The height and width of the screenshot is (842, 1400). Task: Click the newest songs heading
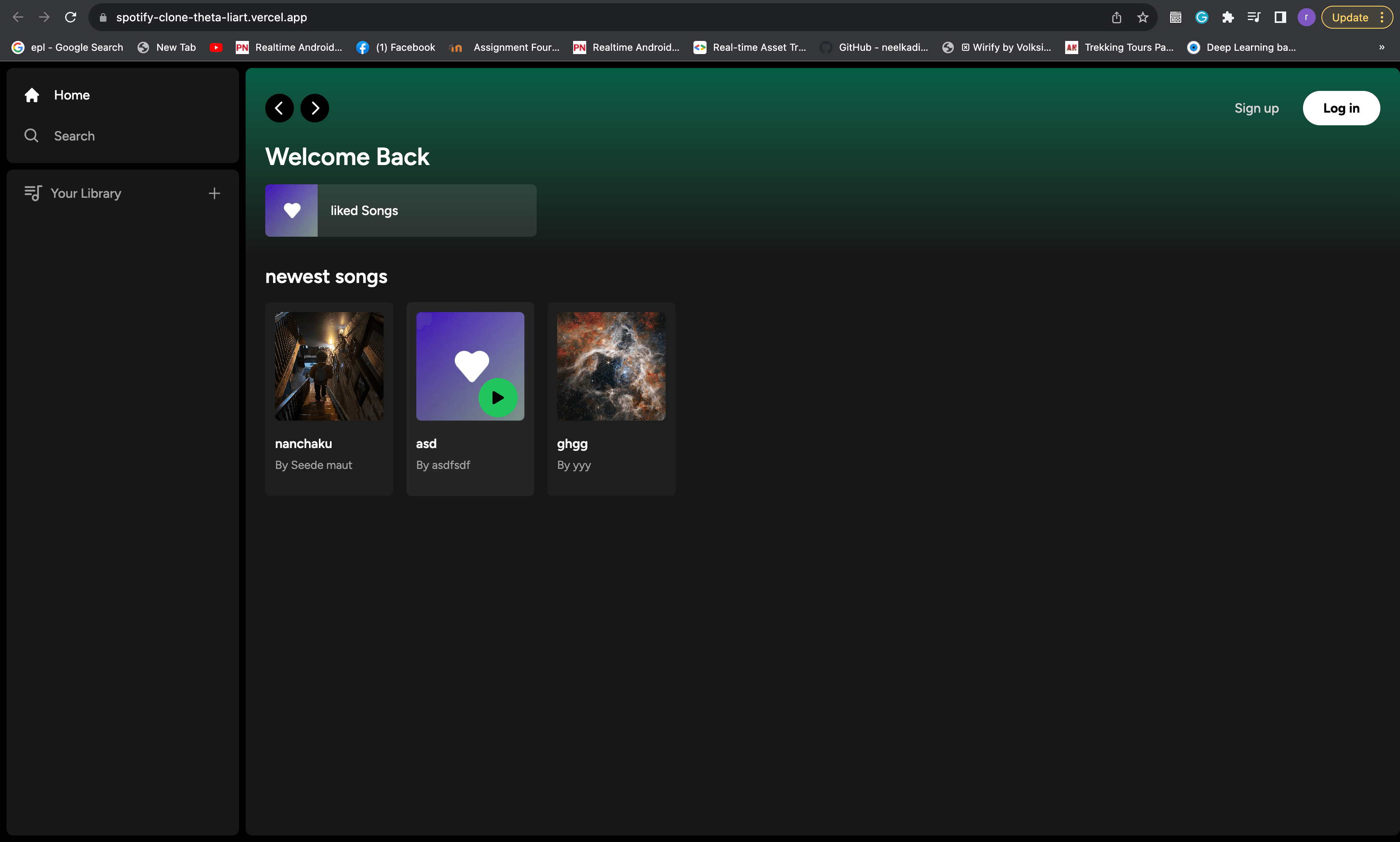click(x=326, y=276)
